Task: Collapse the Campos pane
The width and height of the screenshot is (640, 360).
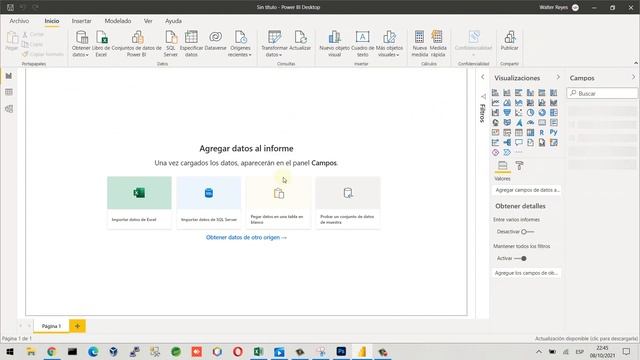Action: 633,77
